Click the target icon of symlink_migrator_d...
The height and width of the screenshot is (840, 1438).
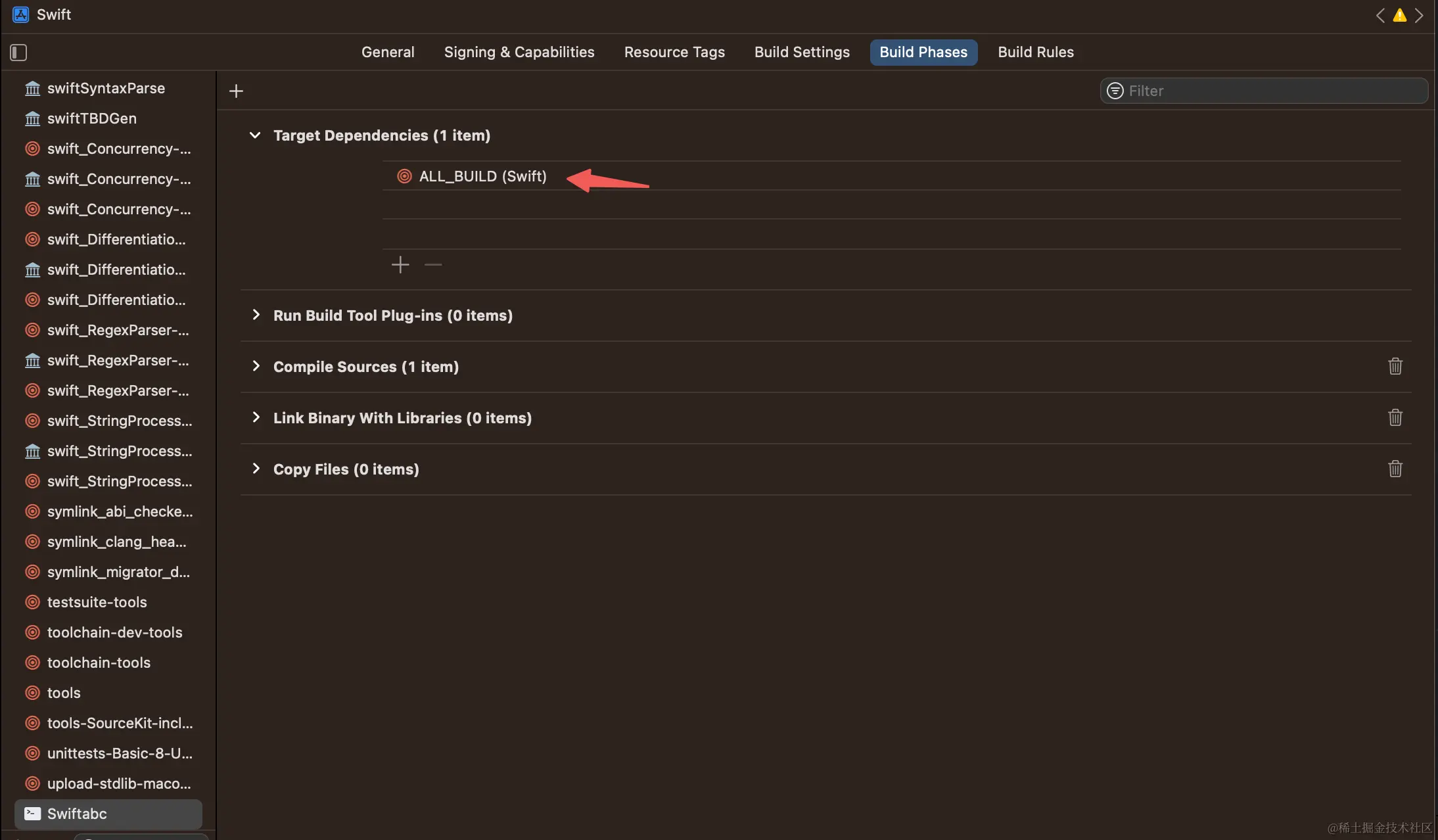coord(32,572)
